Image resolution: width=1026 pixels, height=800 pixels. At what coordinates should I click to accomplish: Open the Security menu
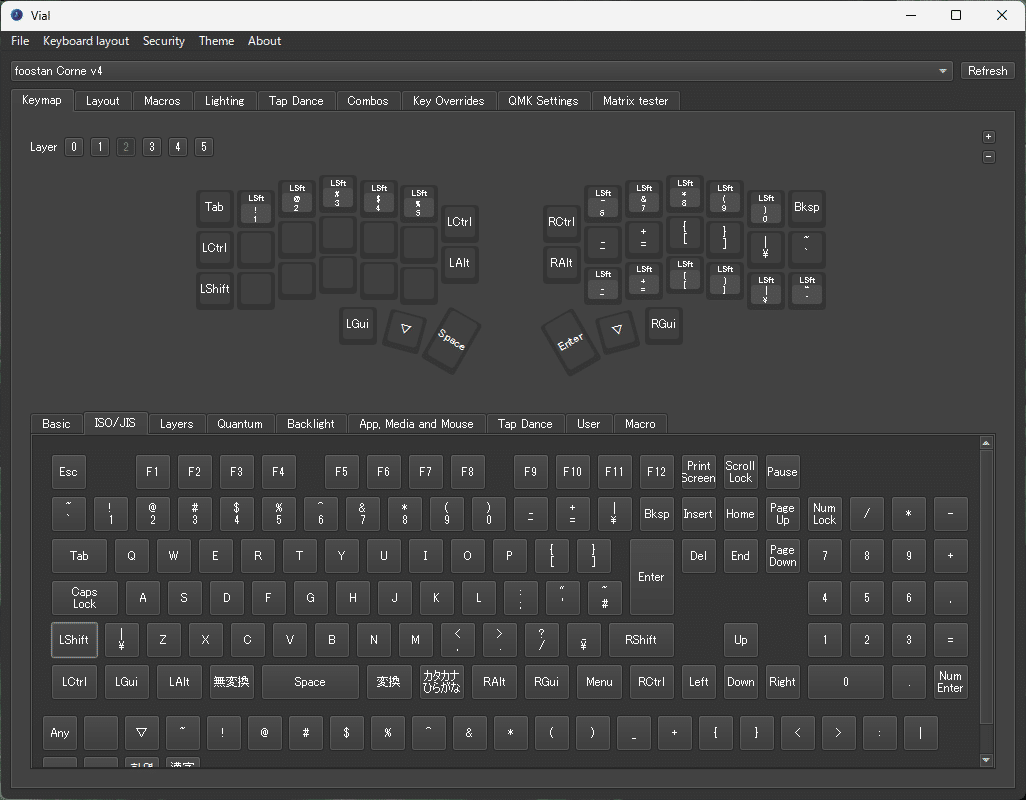[x=164, y=41]
